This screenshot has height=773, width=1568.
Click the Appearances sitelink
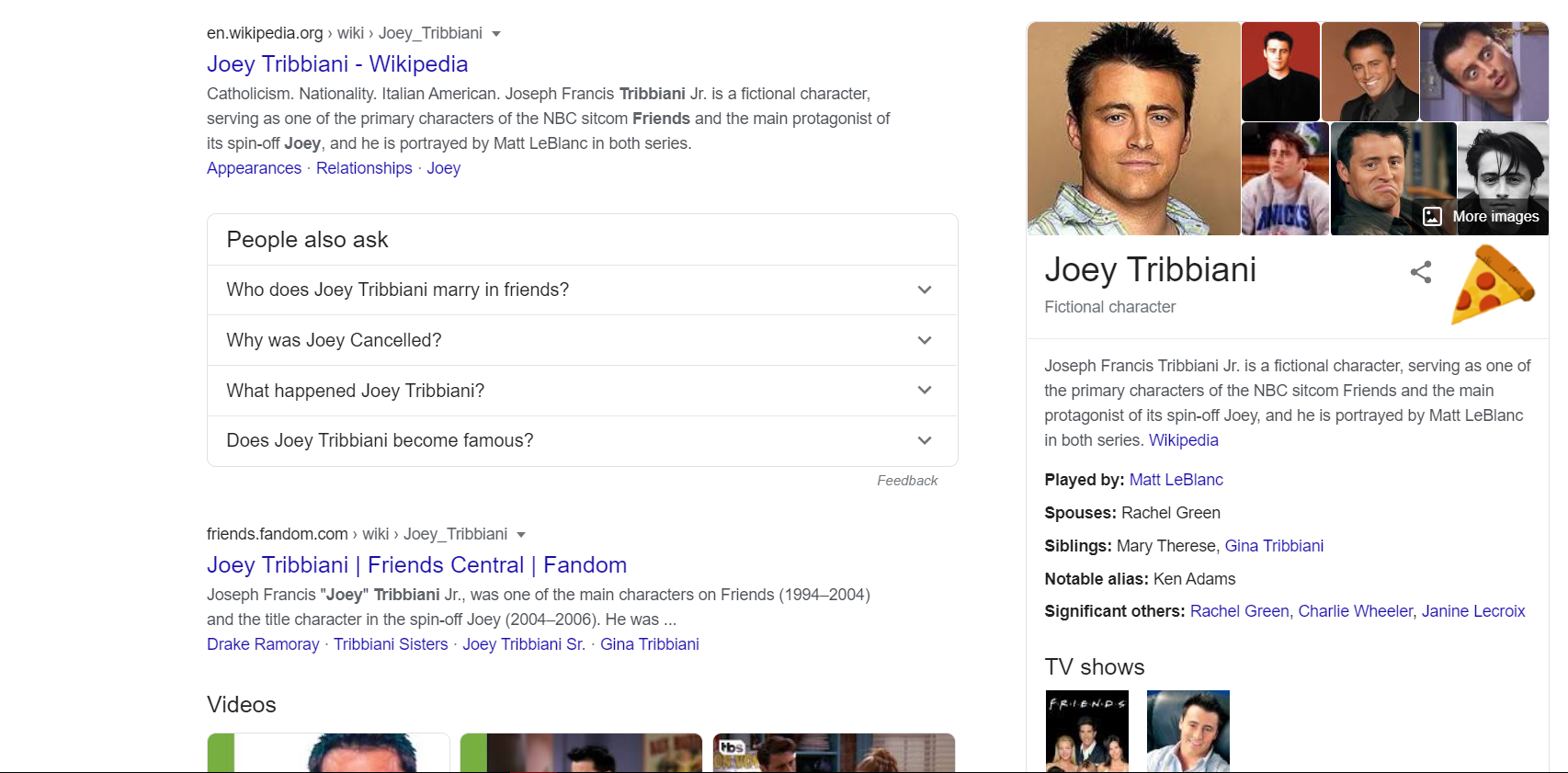(x=254, y=168)
